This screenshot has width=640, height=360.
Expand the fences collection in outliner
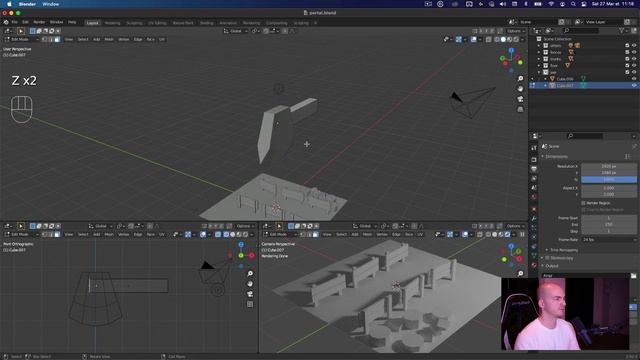[539, 52]
